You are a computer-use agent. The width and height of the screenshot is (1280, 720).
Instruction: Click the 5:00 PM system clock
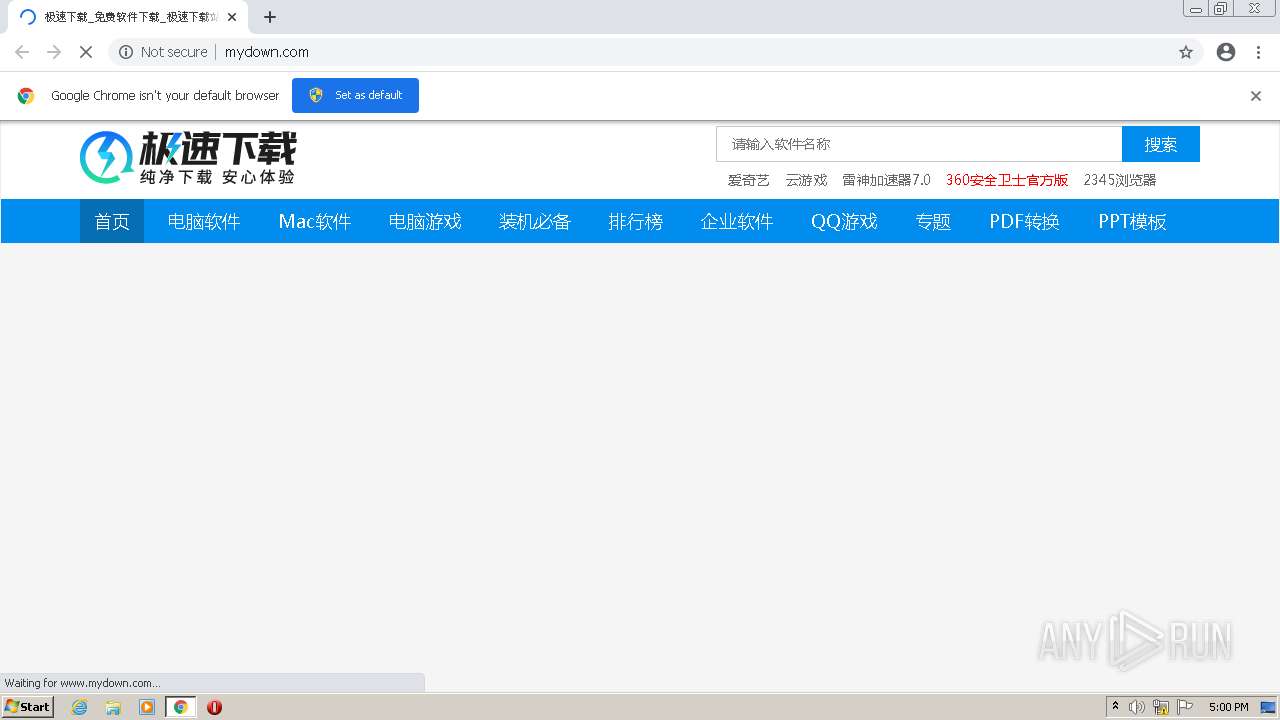(1229, 707)
